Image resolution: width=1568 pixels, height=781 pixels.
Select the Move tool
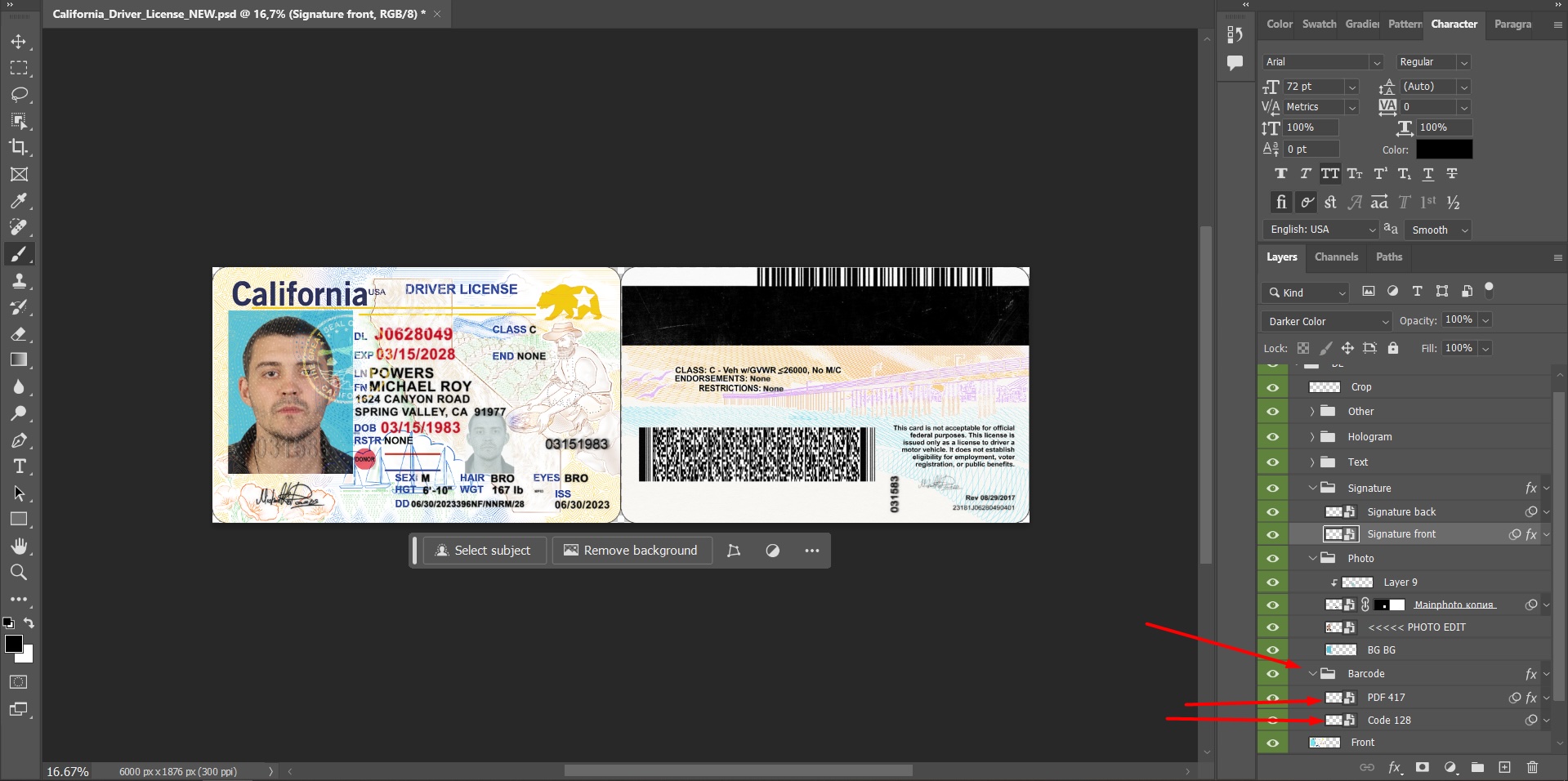(20, 42)
